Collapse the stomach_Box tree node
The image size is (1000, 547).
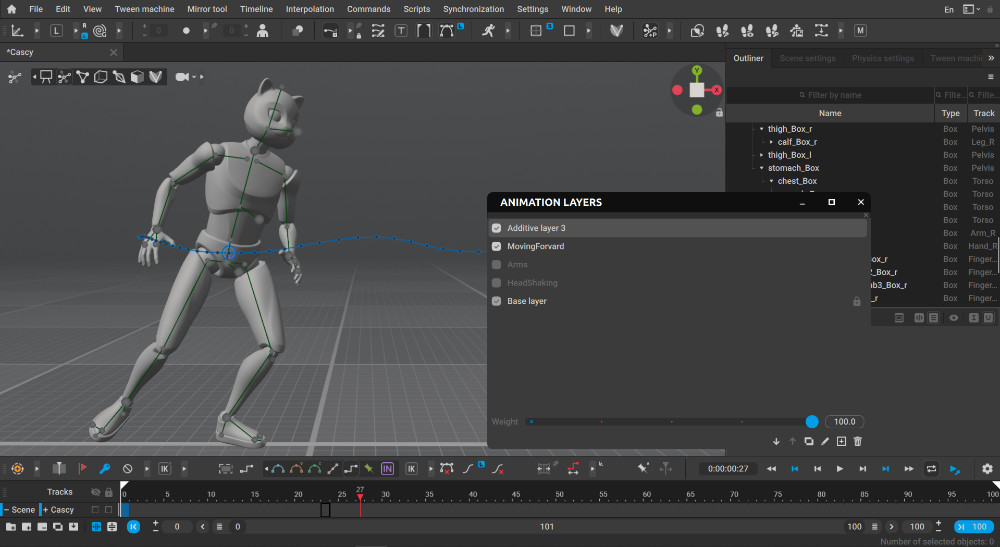pos(761,168)
